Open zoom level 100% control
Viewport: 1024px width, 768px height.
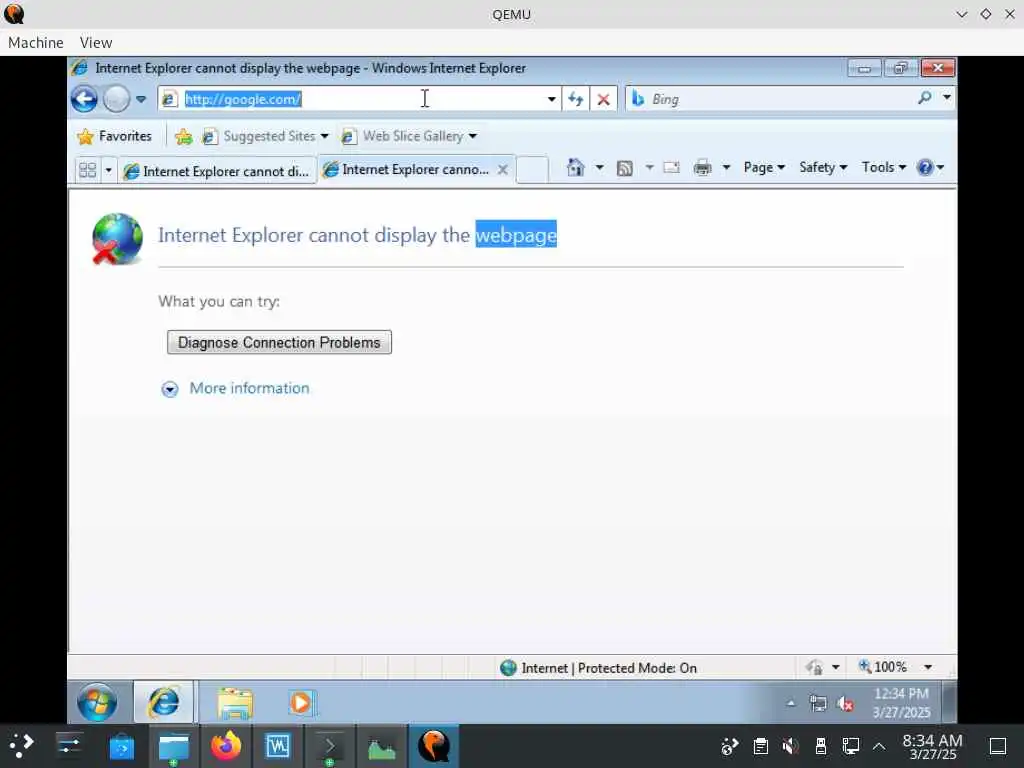pyautogui.click(x=884, y=667)
